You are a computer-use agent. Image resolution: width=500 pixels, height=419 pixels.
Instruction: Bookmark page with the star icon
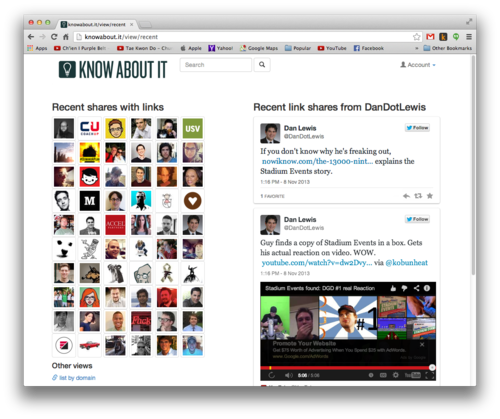(417, 37)
